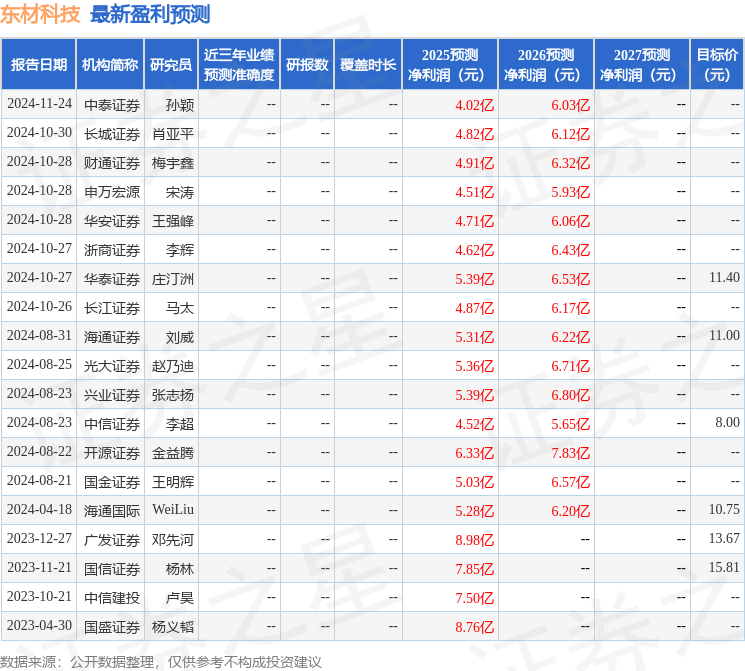Click the 6.80亿 profit value
Viewport: 745px width, 671px height.
(571, 395)
